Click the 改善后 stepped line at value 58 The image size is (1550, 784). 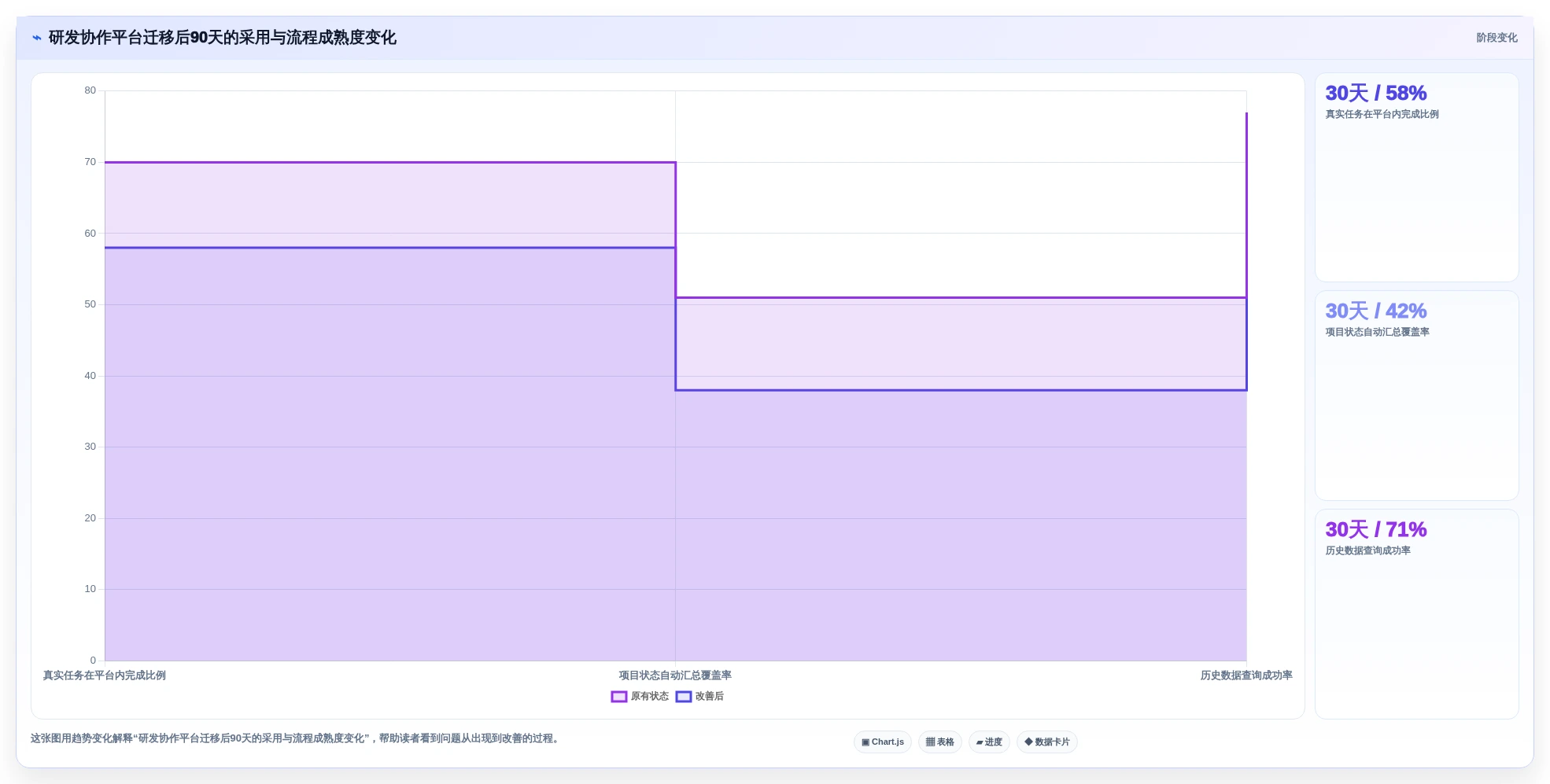tap(390, 248)
